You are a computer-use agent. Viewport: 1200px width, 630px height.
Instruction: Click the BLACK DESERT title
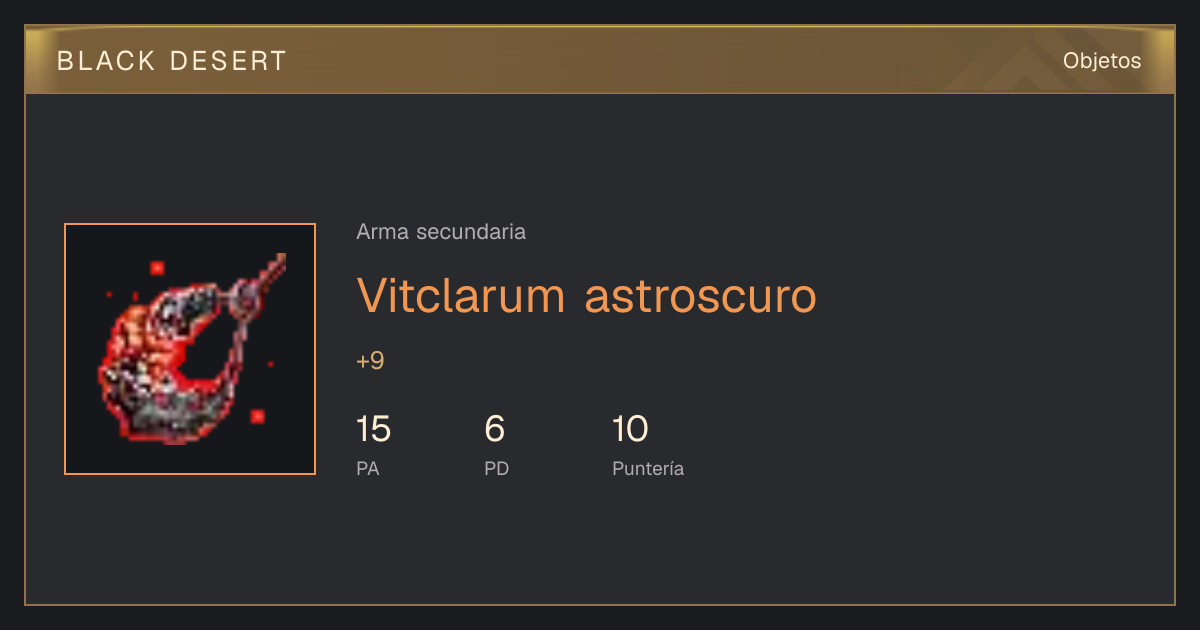coord(172,61)
